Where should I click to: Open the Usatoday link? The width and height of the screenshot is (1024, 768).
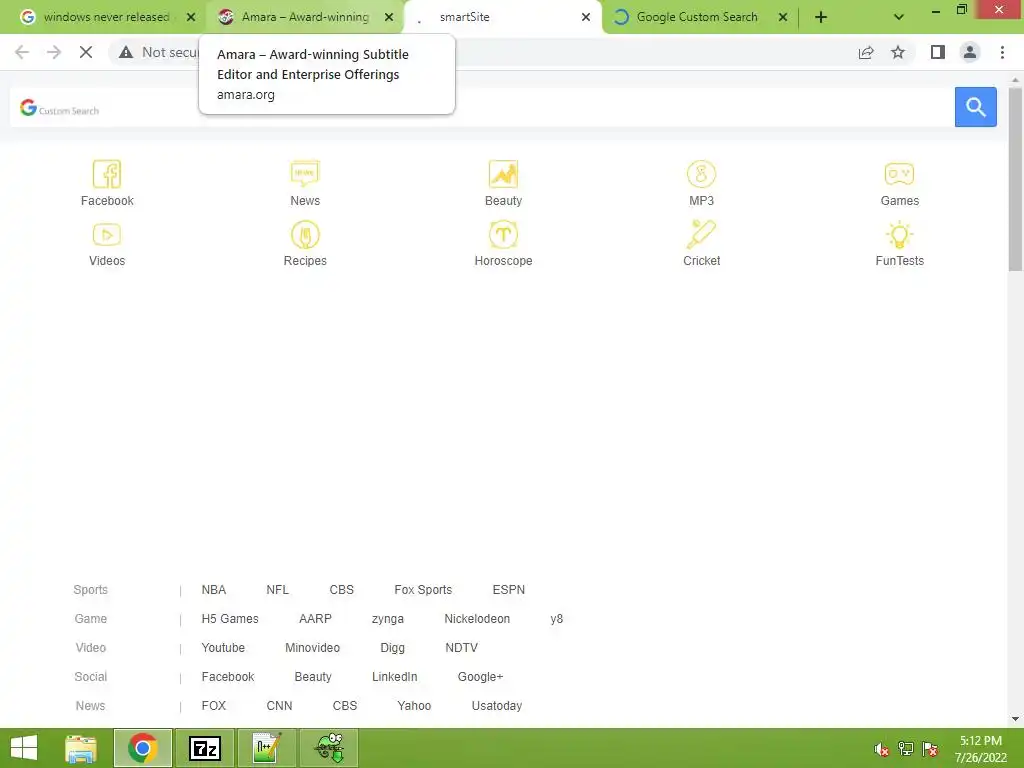click(496, 706)
